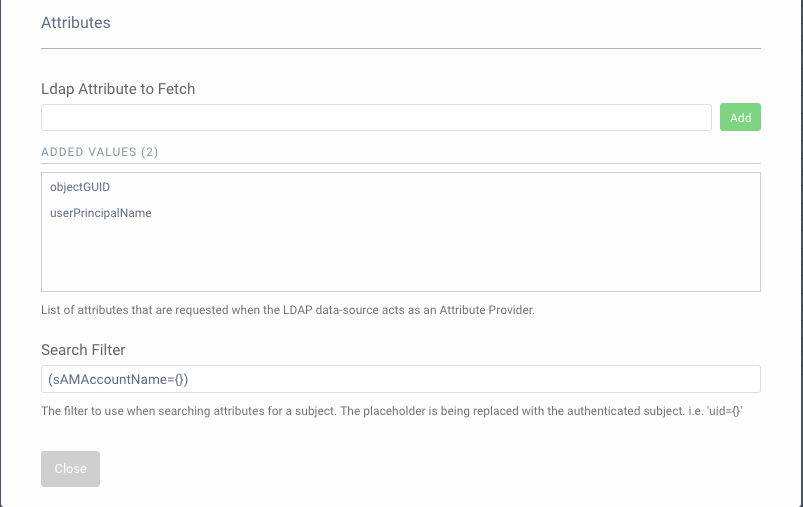The height and width of the screenshot is (507, 803).
Task: Focus the Ldap Attribute to Fetch input
Action: tap(375, 117)
